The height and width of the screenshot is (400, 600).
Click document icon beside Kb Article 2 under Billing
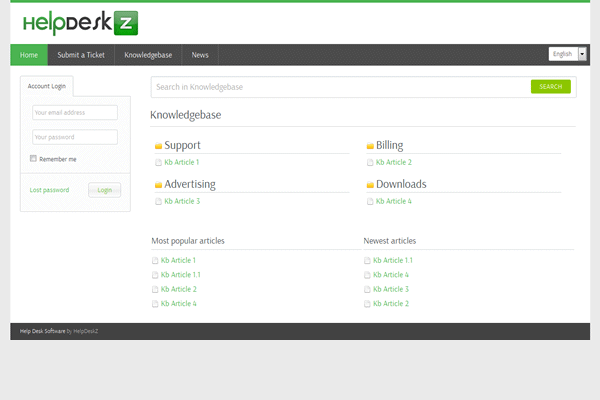[370, 162]
